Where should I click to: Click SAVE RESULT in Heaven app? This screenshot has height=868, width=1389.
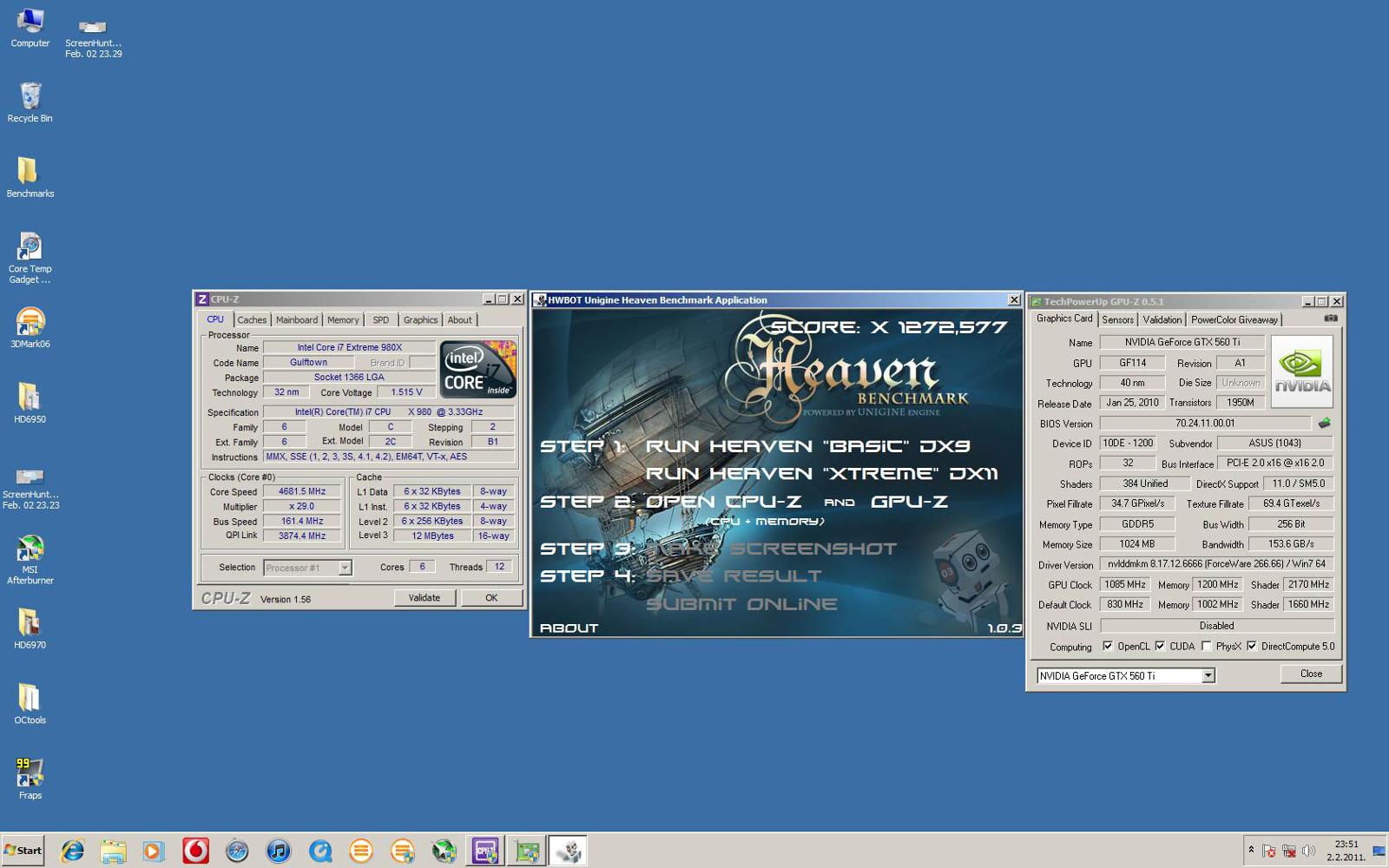tap(734, 576)
